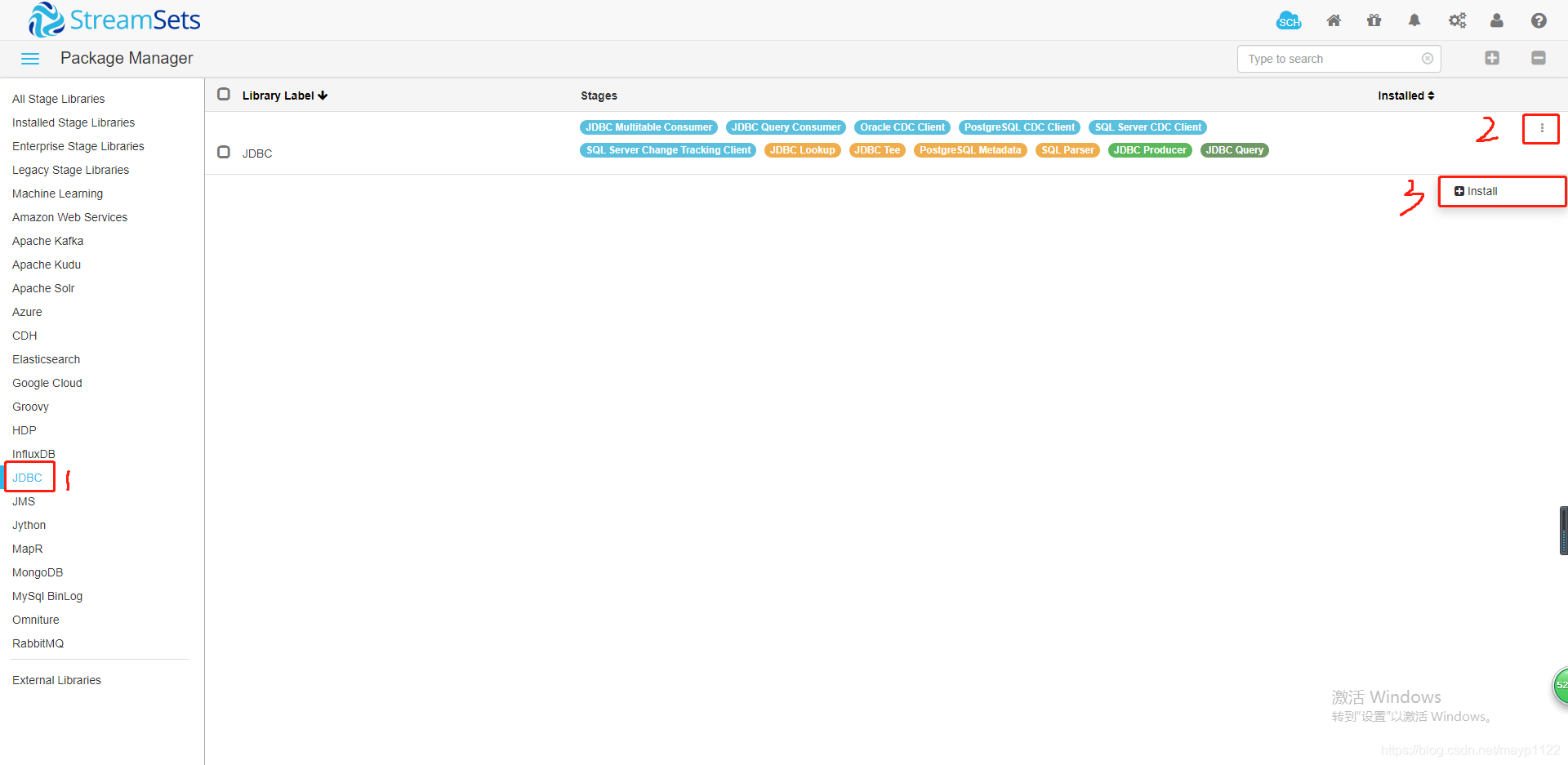
Task: Select the HDP category
Action: click(24, 430)
